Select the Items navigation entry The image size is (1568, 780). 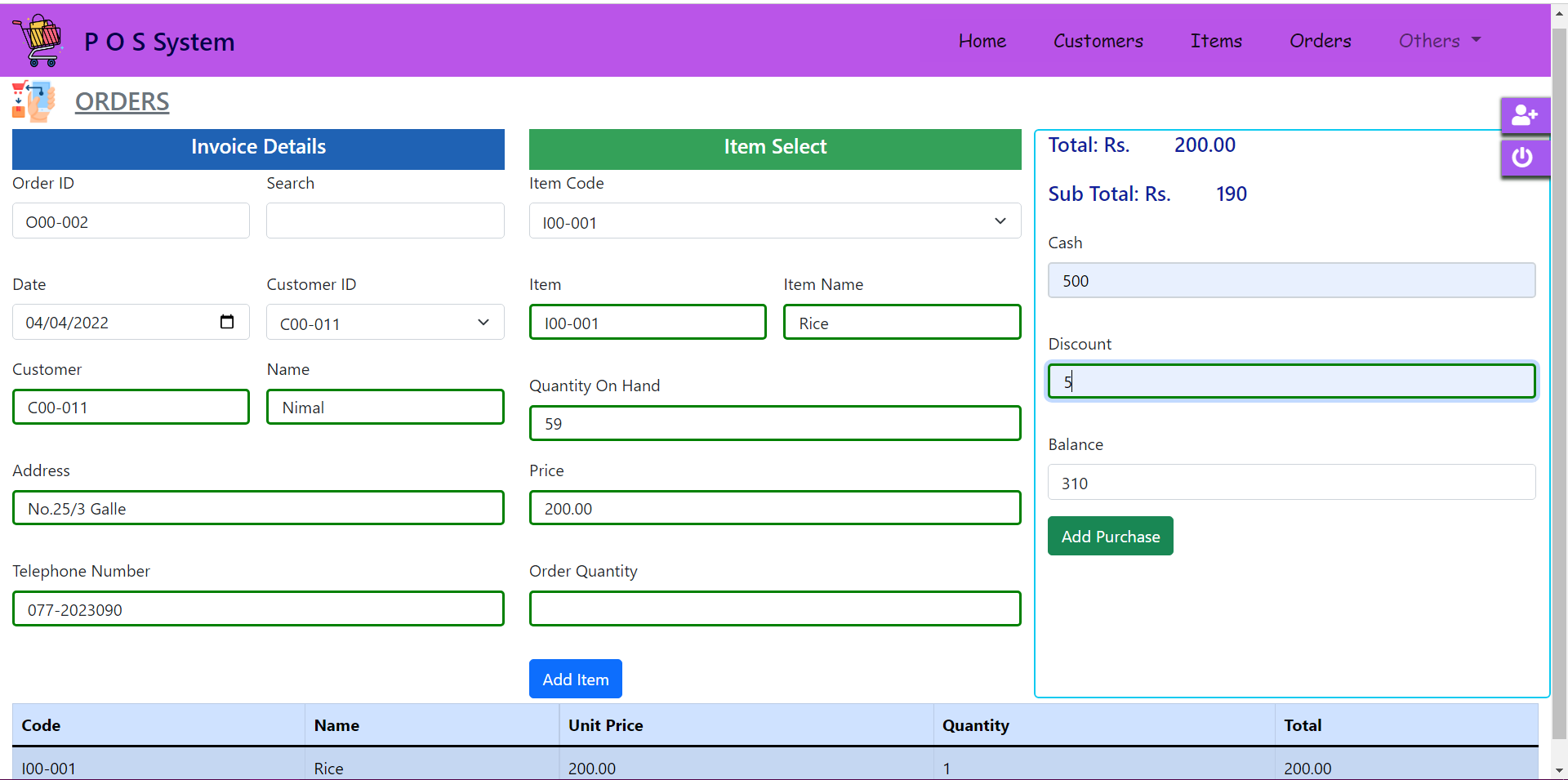pyautogui.click(x=1215, y=40)
